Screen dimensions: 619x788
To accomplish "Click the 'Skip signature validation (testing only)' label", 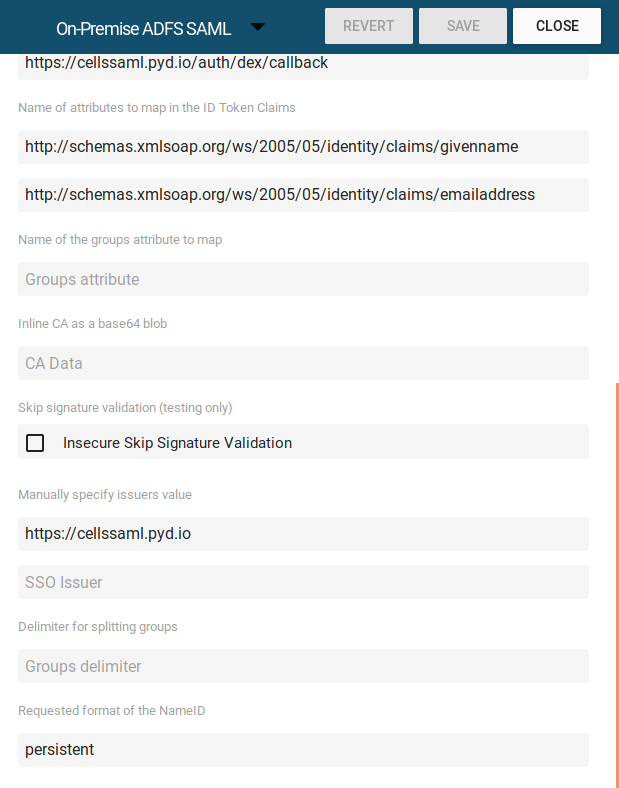I will tap(125, 408).
